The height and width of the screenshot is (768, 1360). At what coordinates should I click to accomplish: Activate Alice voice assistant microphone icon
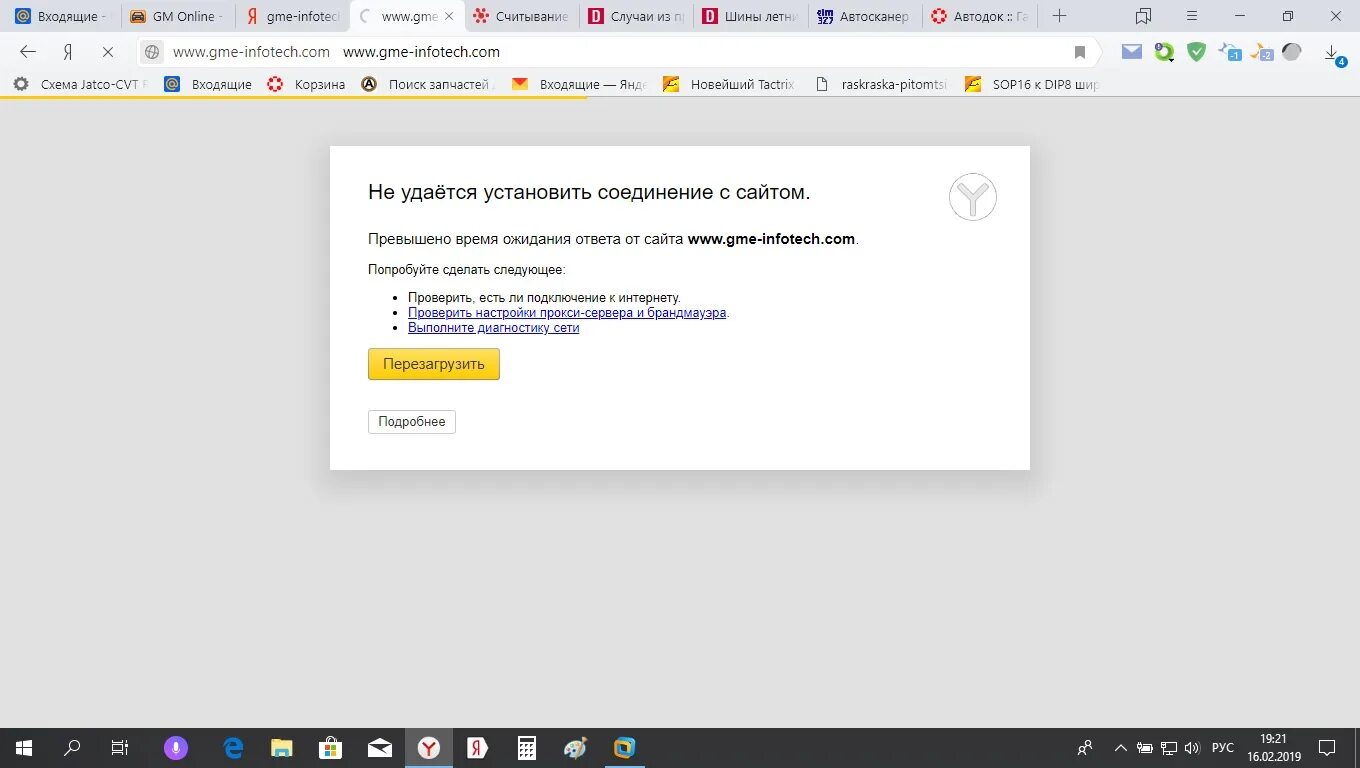click(176, 748)
